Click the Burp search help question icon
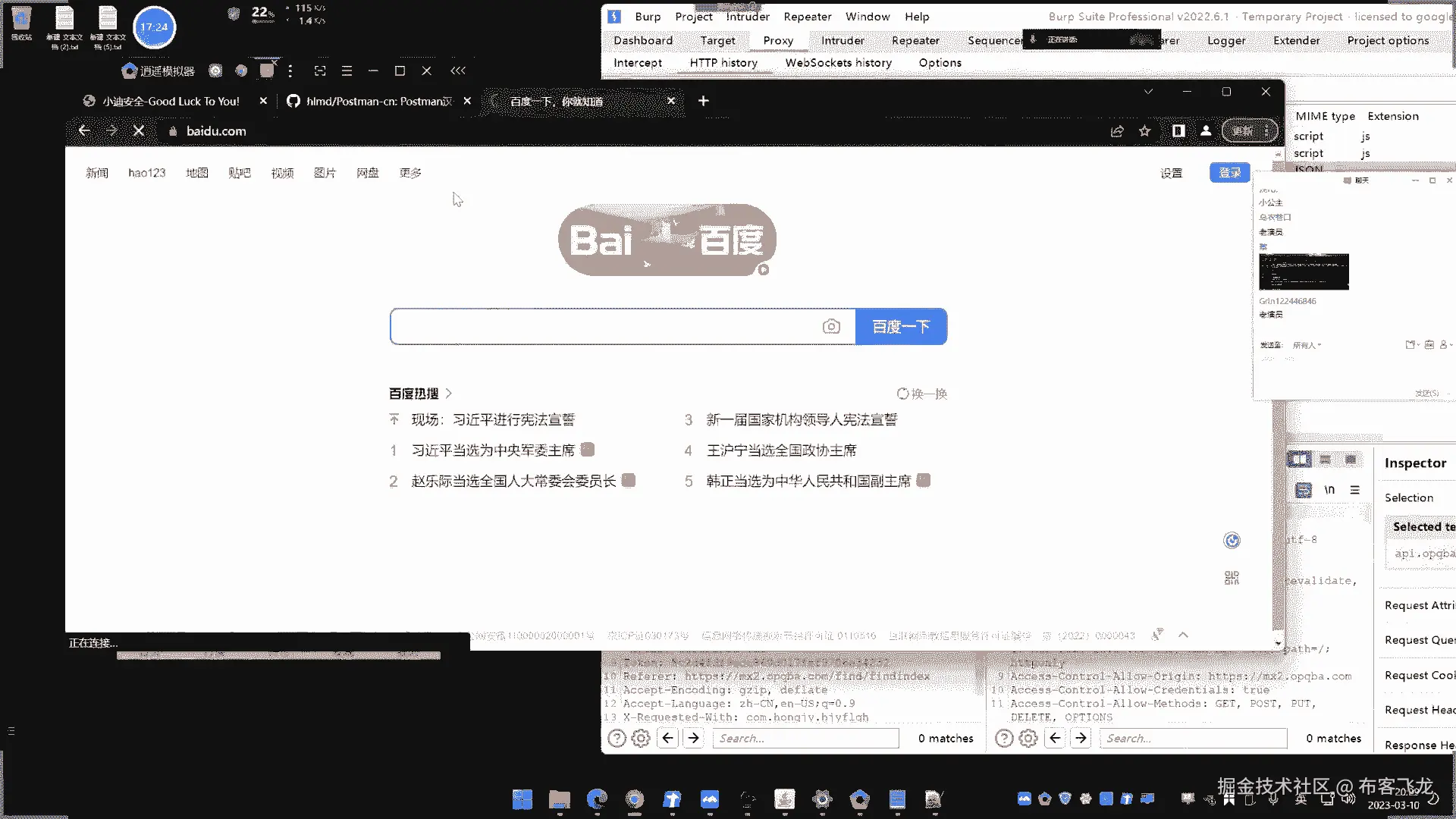This screenshot has width=1456, height=819. coord(617,738)
